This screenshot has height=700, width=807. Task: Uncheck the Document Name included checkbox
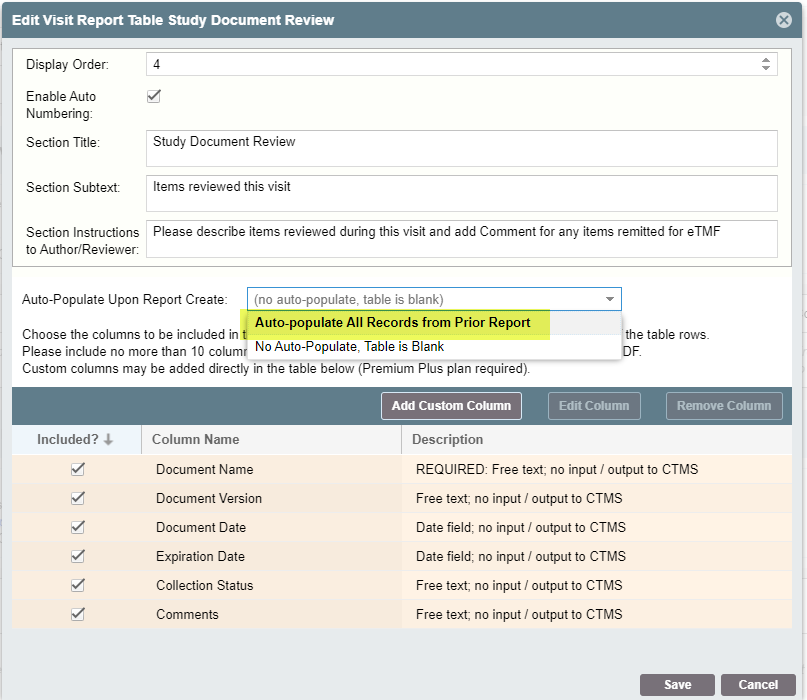[78, 469]
